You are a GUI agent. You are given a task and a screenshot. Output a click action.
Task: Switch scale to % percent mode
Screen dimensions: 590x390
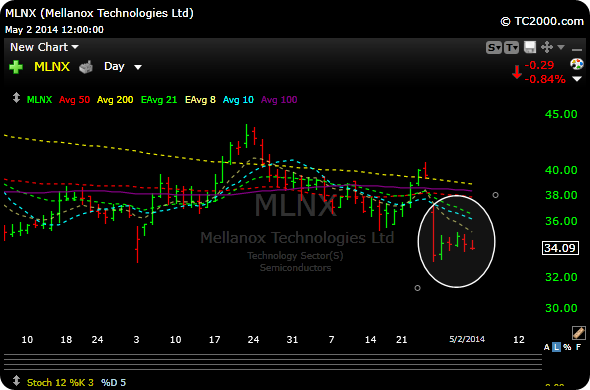tap(567, 347)
